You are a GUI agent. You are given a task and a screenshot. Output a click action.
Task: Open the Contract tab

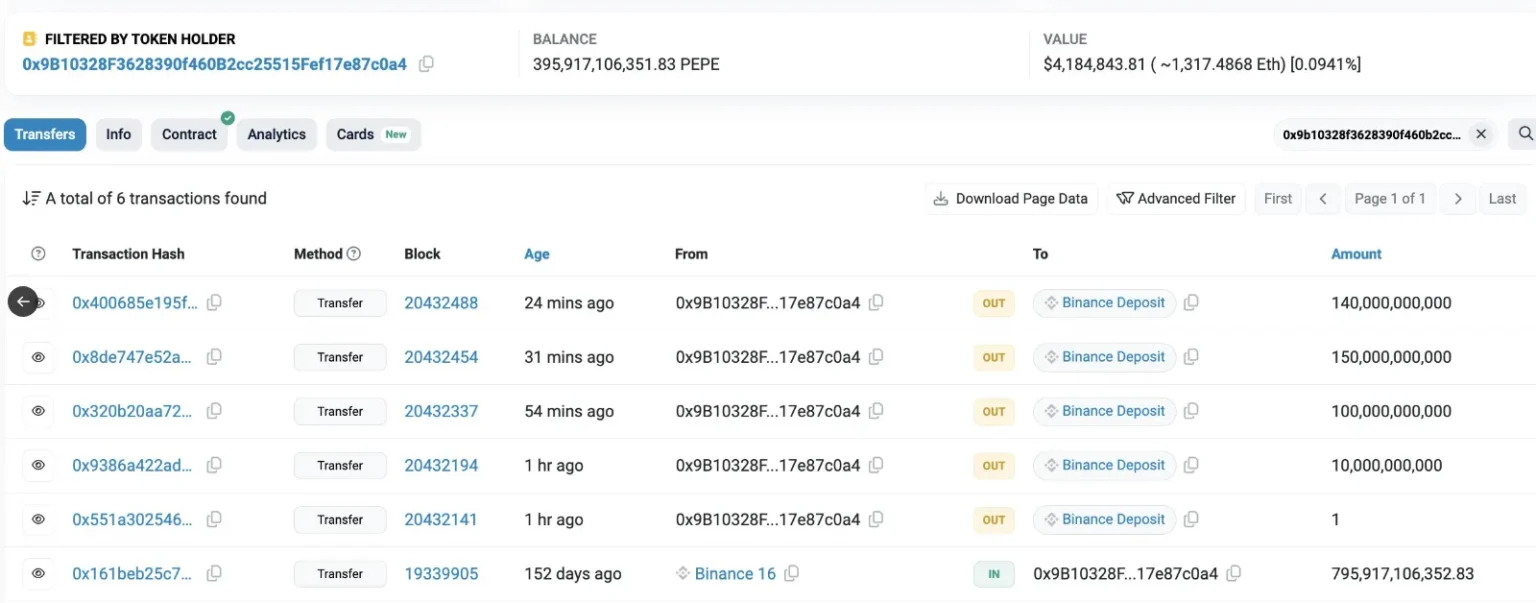[189, 134]
